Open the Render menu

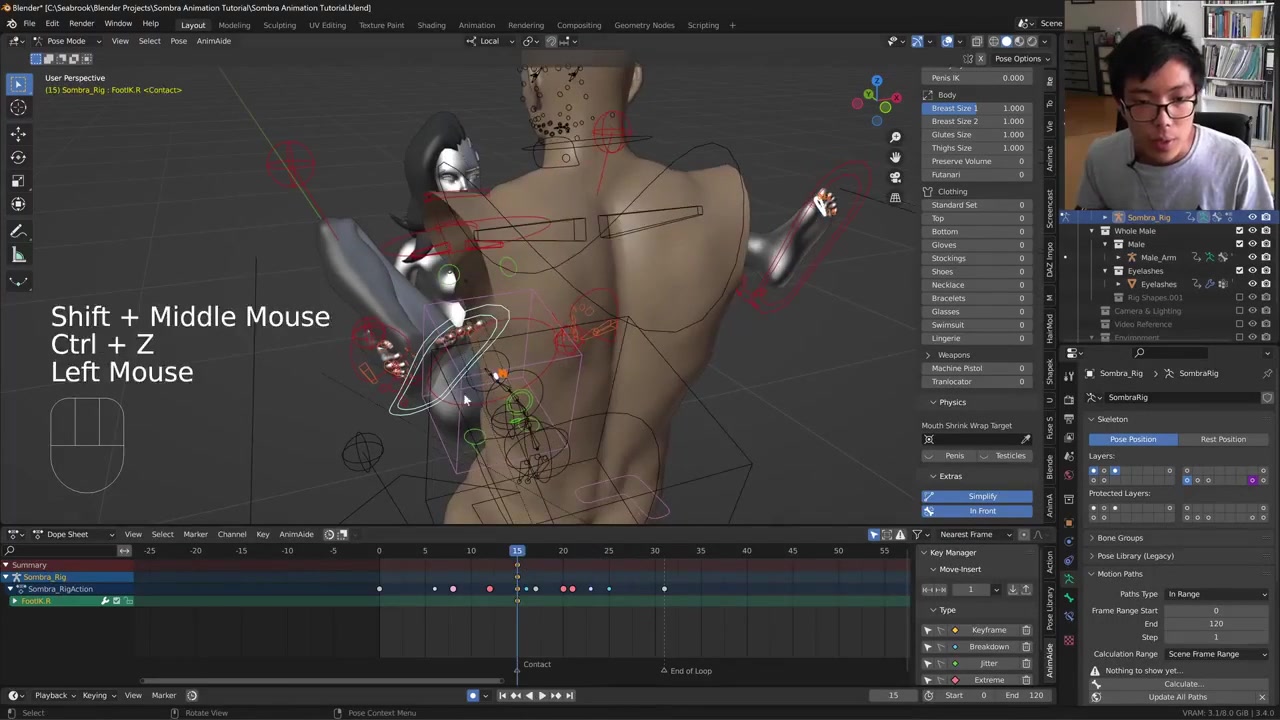(81, 24)
